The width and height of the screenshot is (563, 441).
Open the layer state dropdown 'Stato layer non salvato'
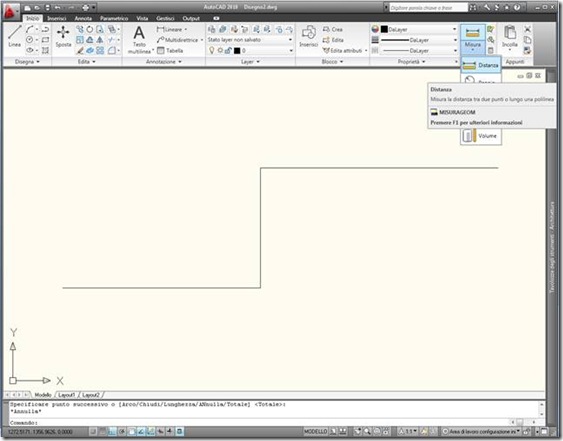(x=250, y=40)
